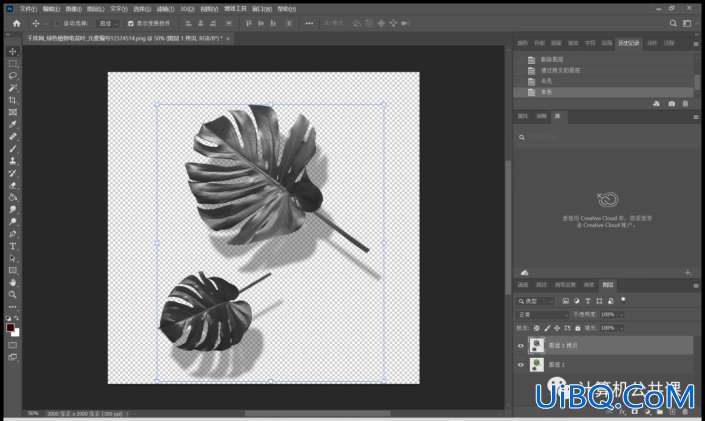Open the 文件 File menu
This screenshot has height=421, width=705.
tap(28, 9)
